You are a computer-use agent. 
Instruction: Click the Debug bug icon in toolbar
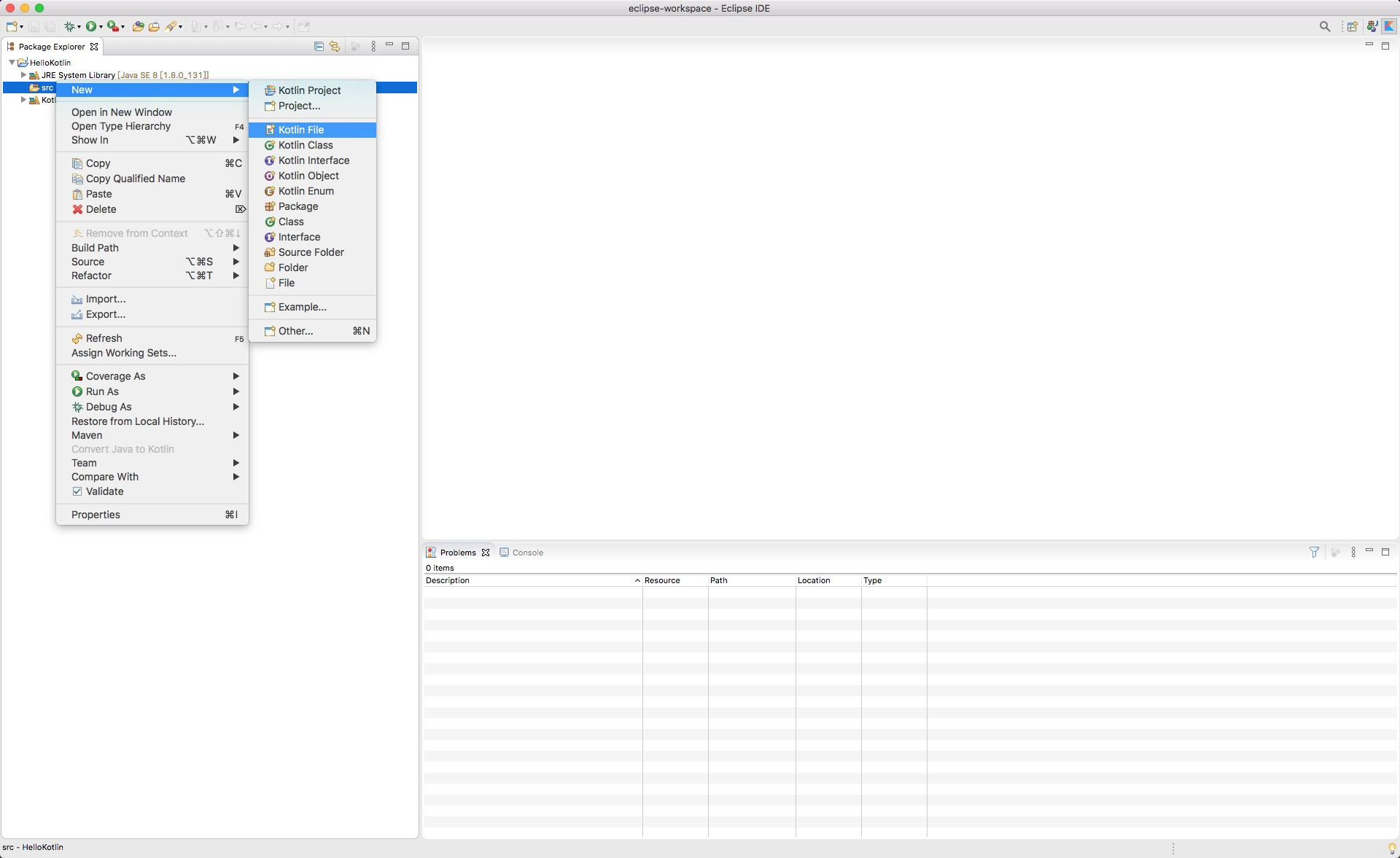tap(69, 26)
